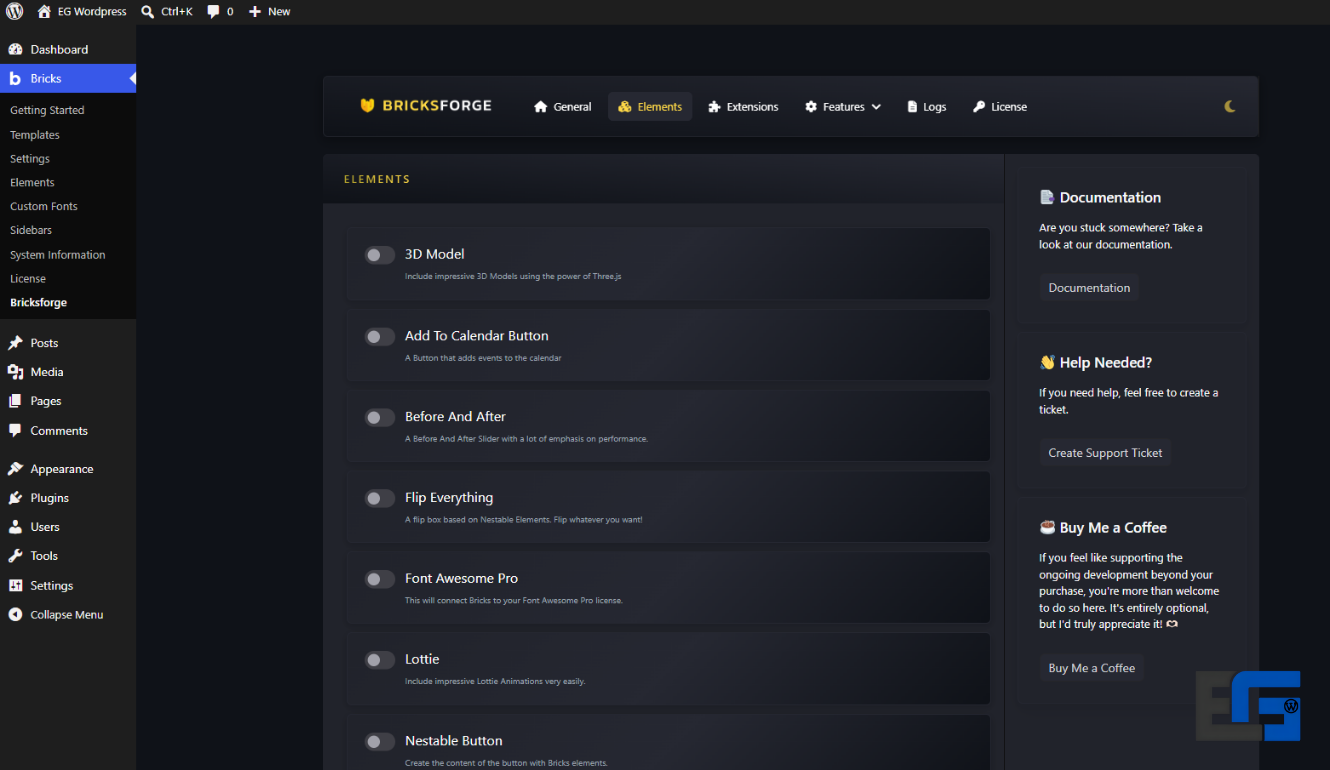Click the Plugins plug icon

15,498
